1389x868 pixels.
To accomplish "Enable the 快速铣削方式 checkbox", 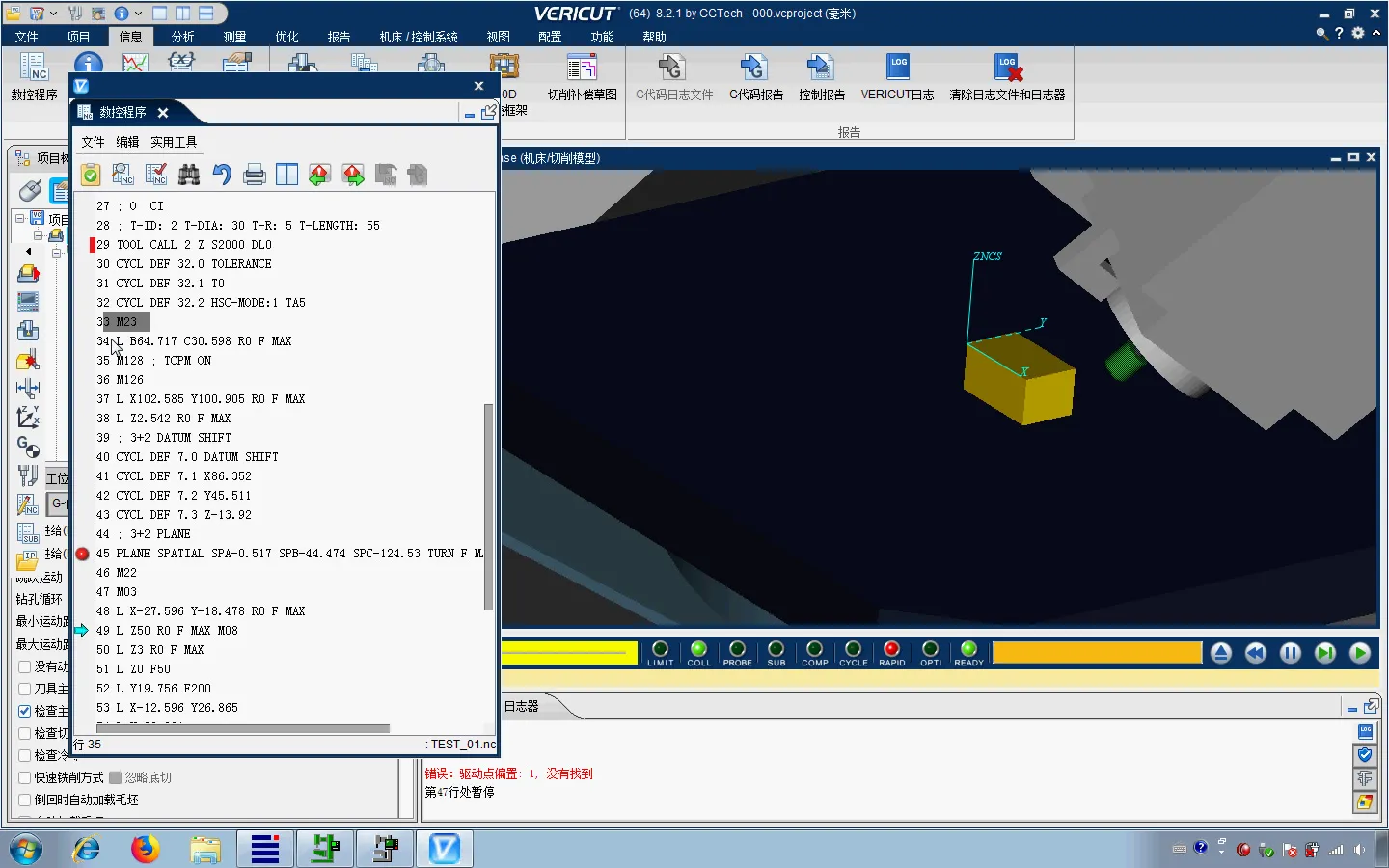I will tap(25, 777).
